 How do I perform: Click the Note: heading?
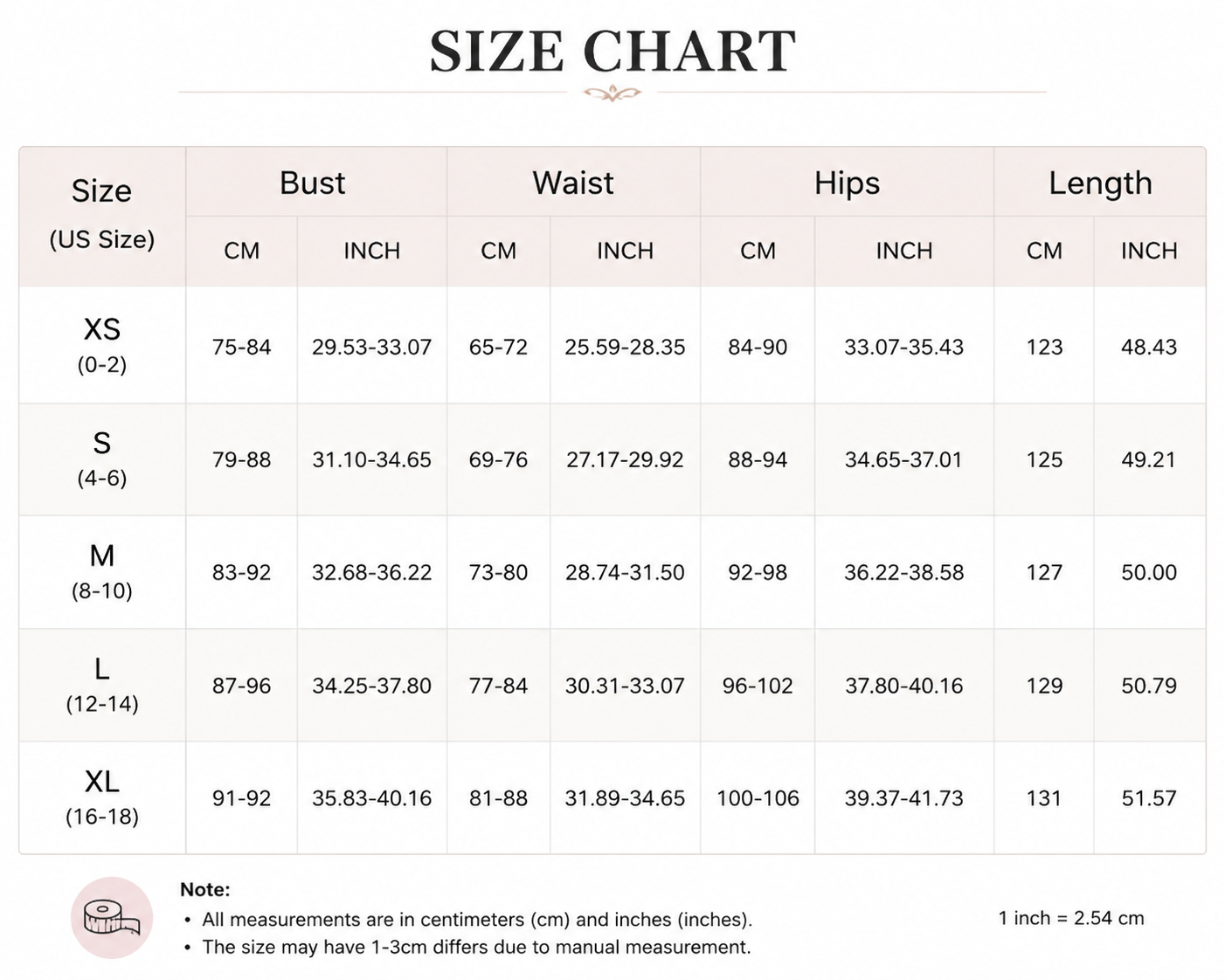click(x=205, y=889)
